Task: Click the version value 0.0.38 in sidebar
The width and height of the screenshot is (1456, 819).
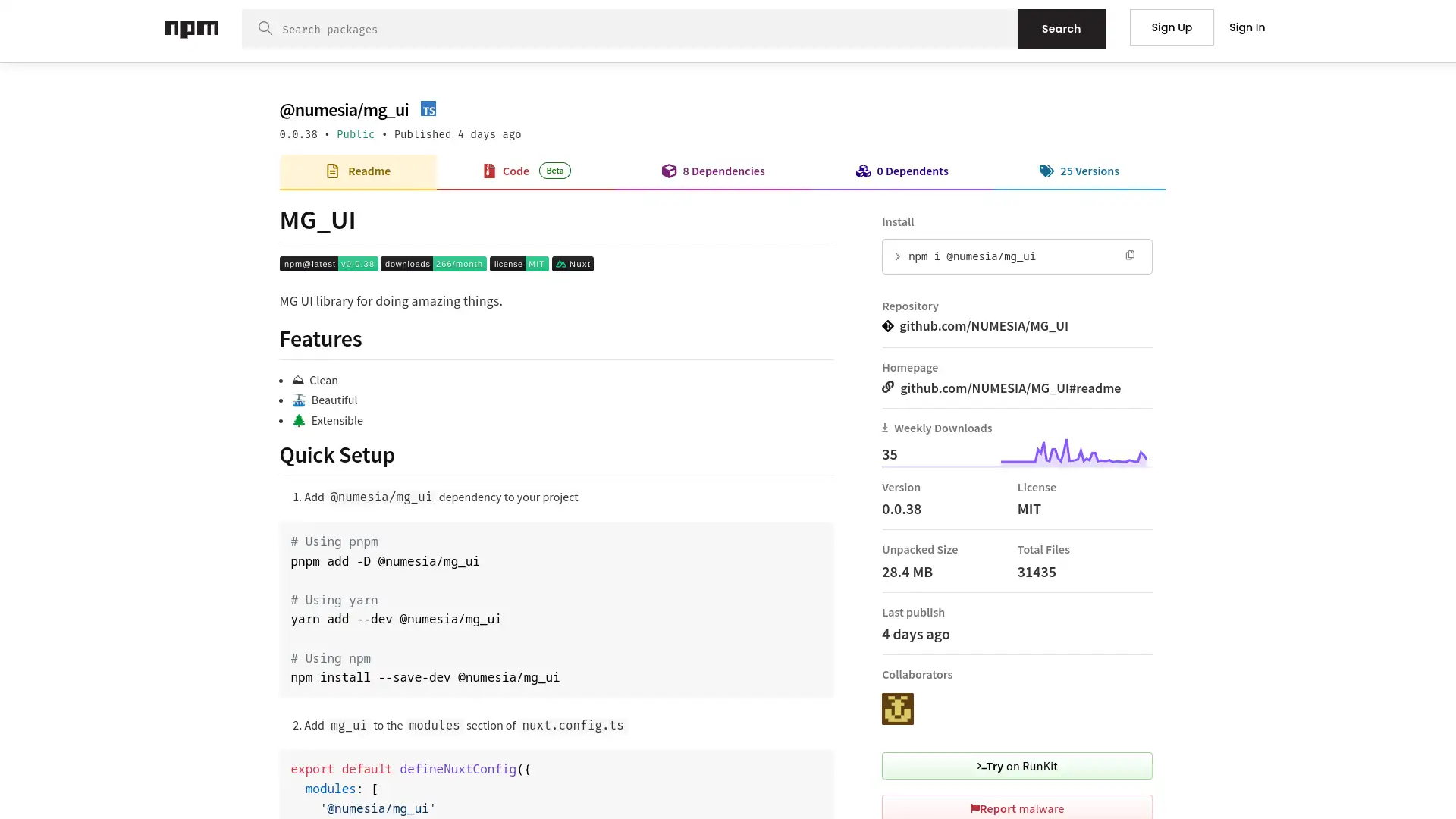Action: coord(902,509)
